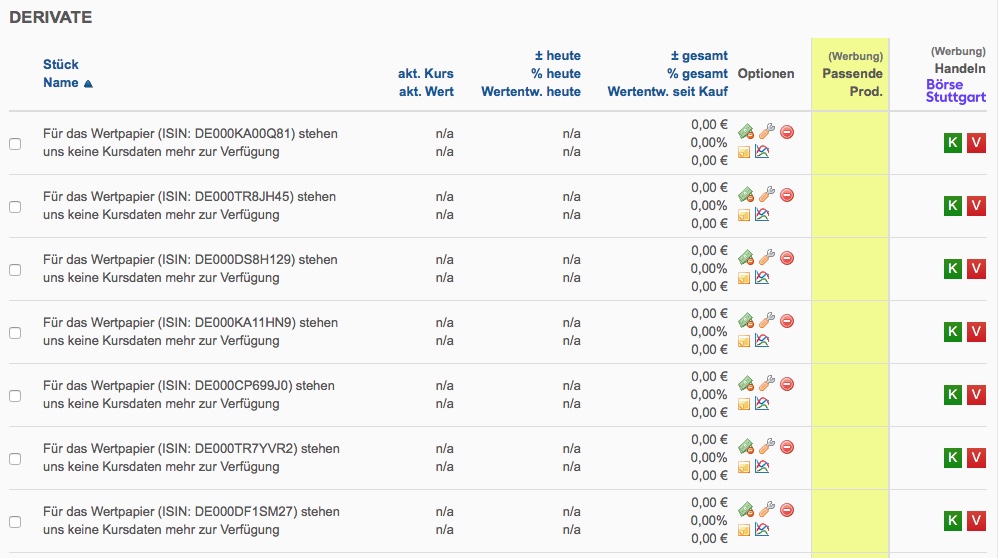Click the green K buy button for DE000KA00Q81
Viewport: 1007px width, 558px height.
pos(953,143)
